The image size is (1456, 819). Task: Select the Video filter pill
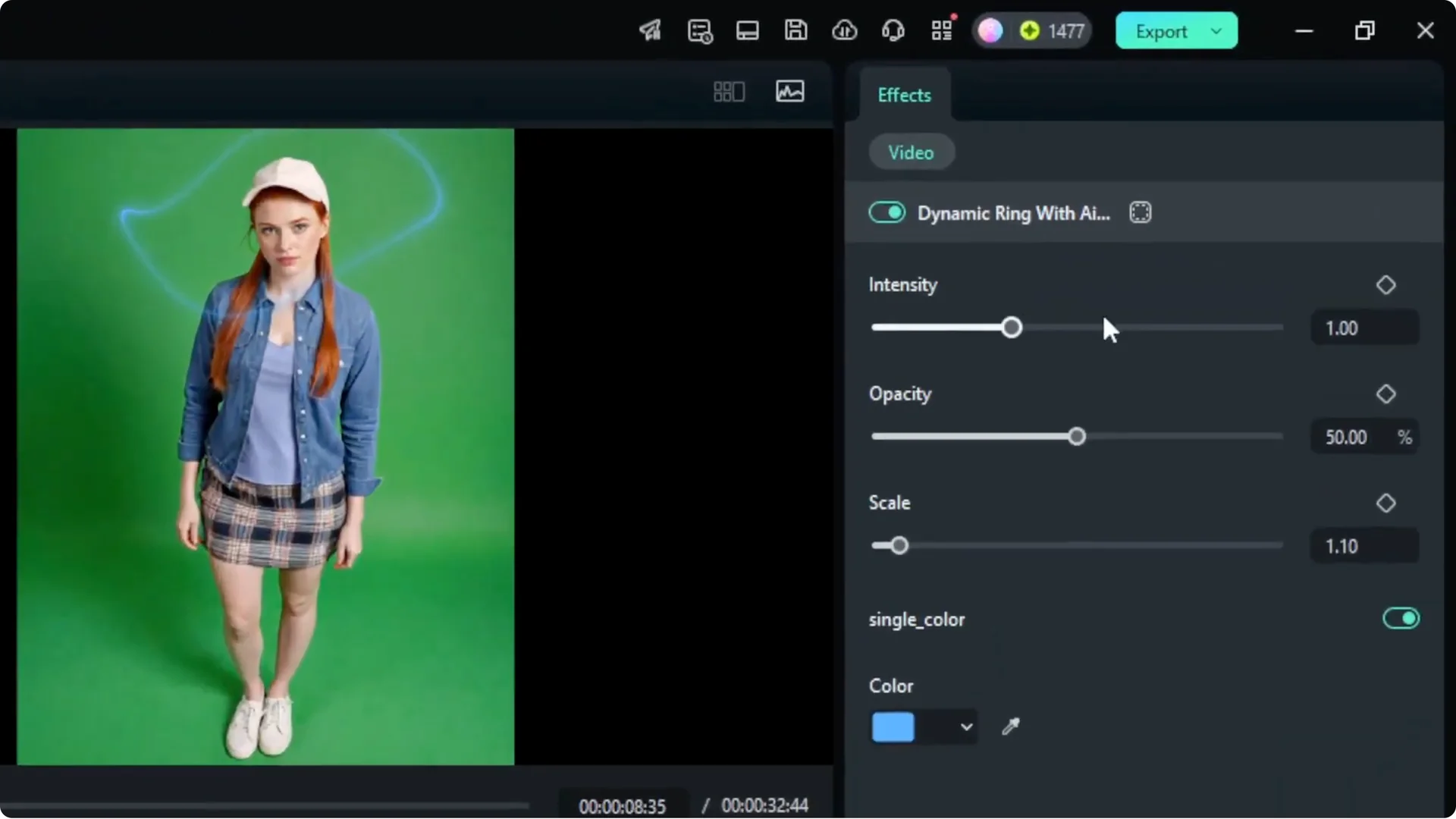(912, 152)
